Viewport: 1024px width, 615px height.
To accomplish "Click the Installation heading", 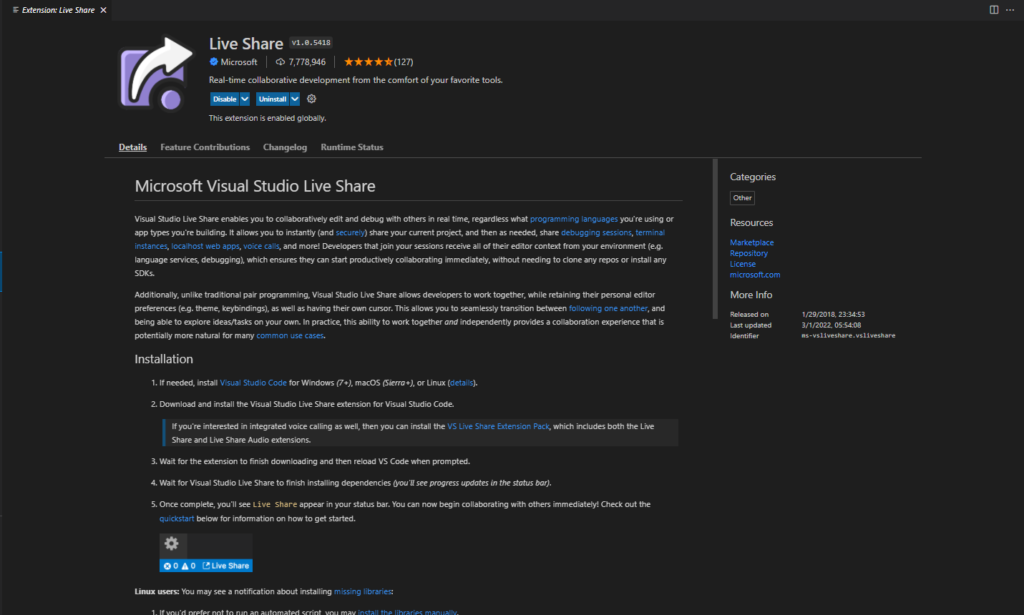I will [x=164, y=359].
